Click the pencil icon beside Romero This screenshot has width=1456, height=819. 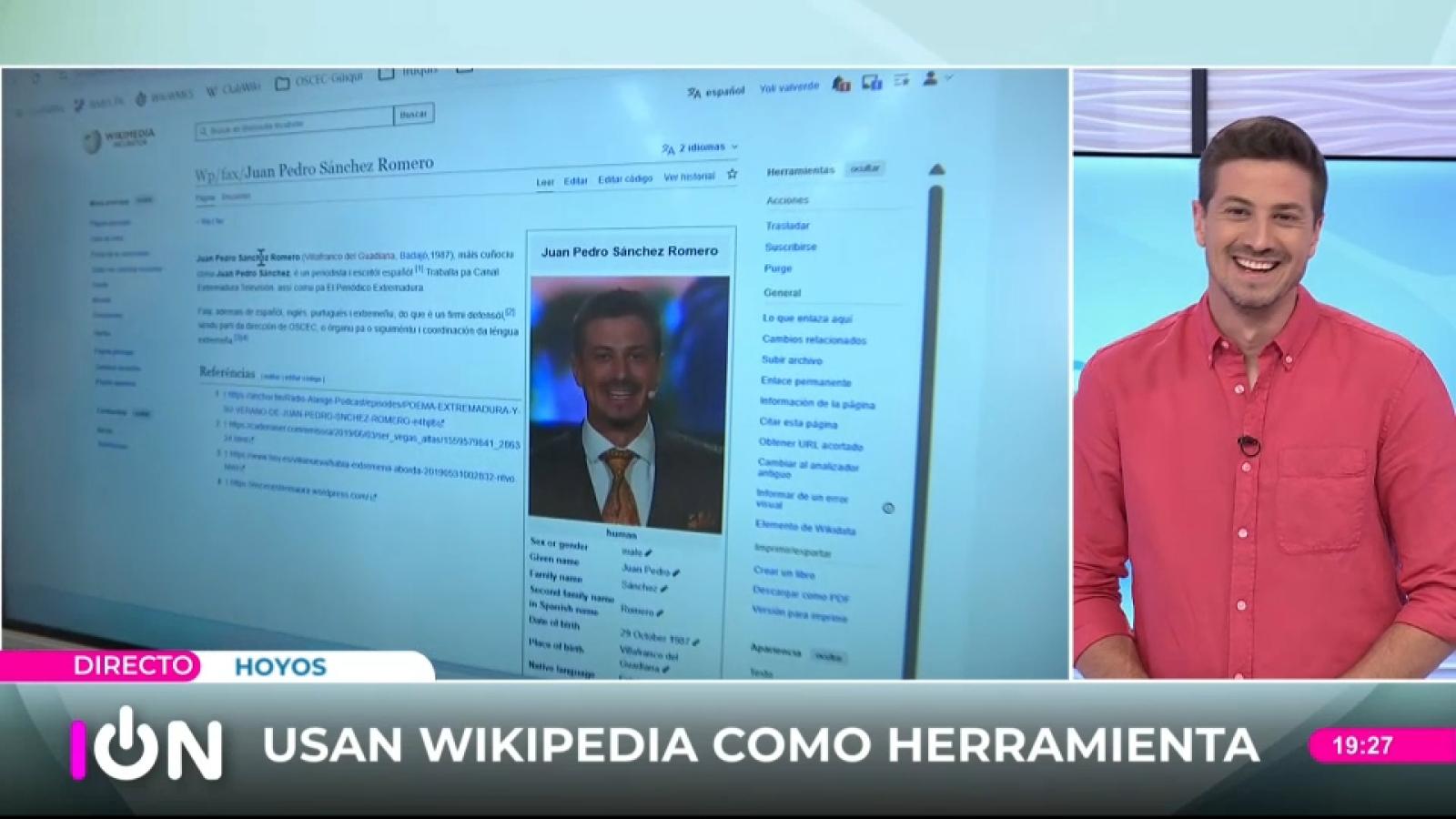click(660, 613)
